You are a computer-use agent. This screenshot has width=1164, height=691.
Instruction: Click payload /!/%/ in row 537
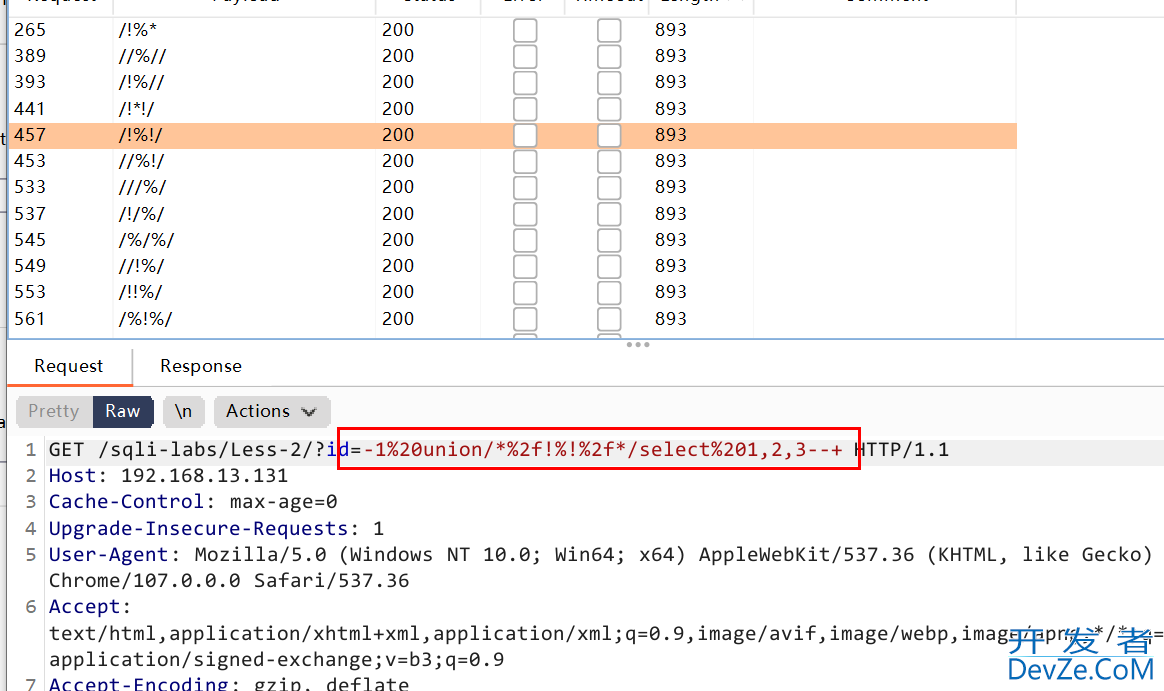click(141, 214)
